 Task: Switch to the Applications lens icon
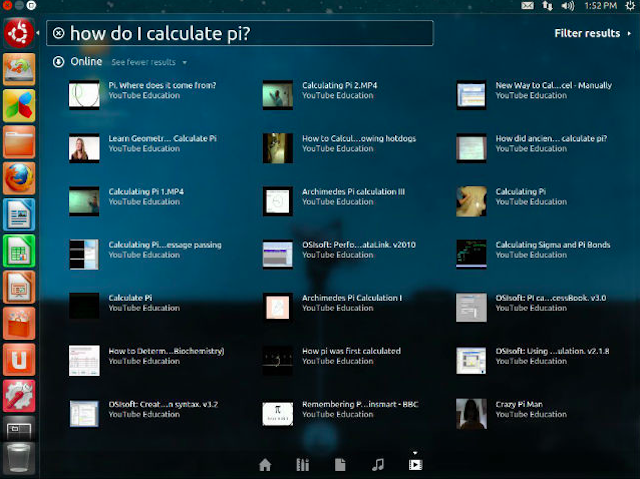pyautogui.click(x=302, y=464)
